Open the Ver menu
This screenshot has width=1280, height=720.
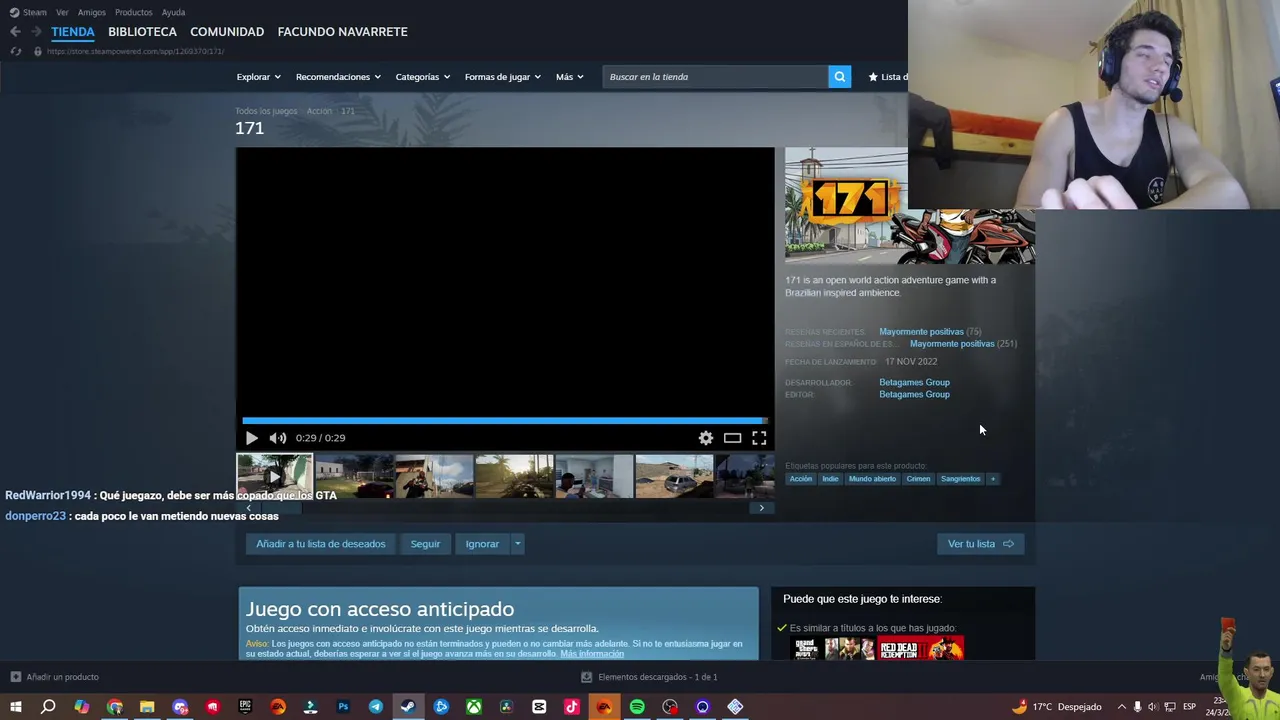pyautogui.click(x=62, y=12)
